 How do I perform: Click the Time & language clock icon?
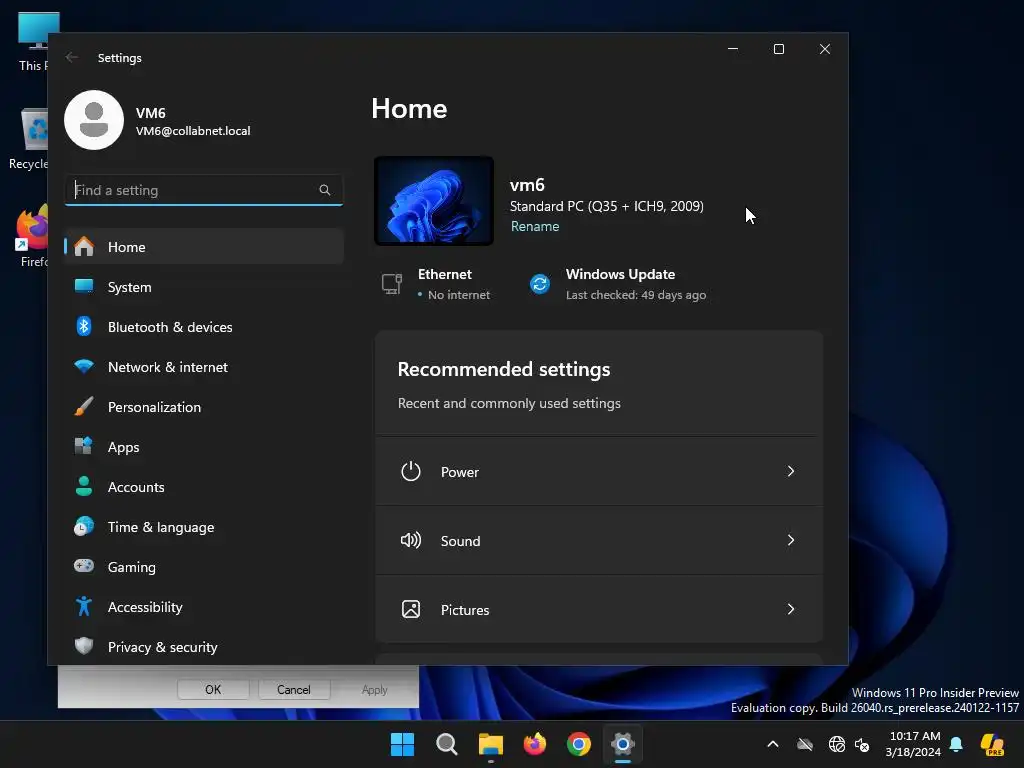coord(84,526)
